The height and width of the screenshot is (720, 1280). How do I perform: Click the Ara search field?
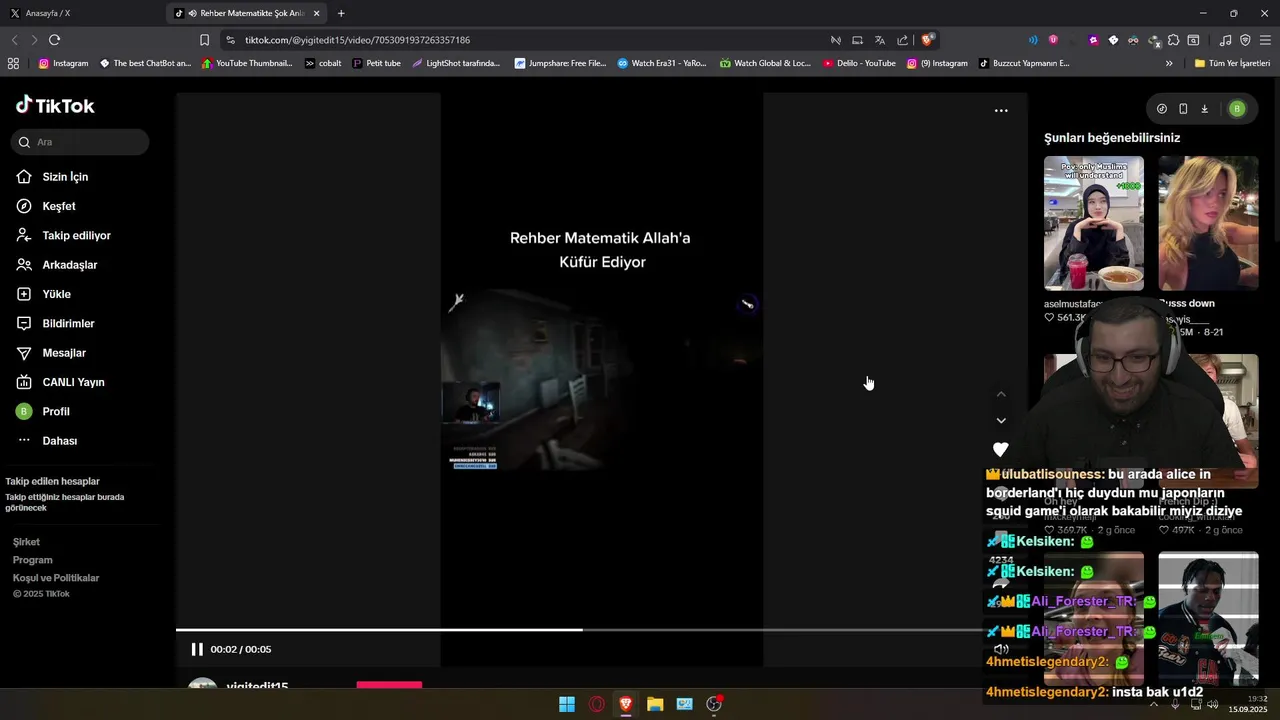tap(80, 142)
